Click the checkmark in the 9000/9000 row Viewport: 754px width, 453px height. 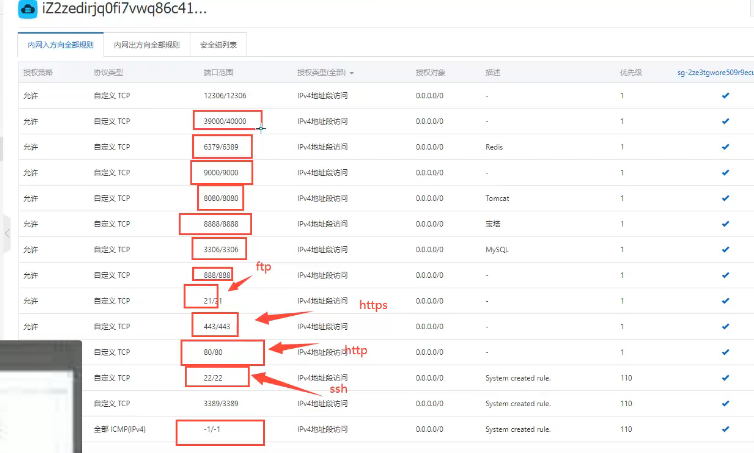coord(725,173)
